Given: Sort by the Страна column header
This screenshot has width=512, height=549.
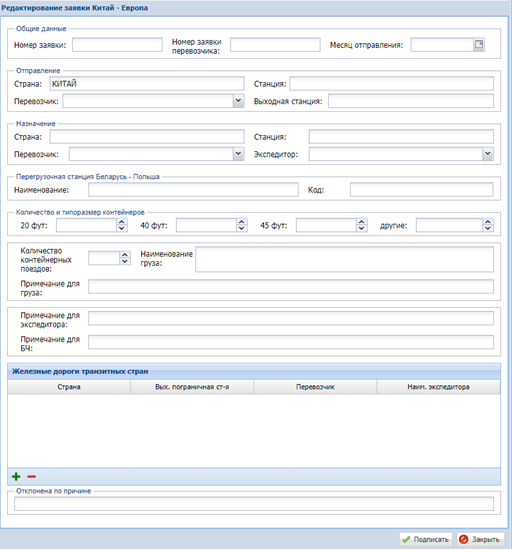Looking at the screenshot, I should click(69, 387).
